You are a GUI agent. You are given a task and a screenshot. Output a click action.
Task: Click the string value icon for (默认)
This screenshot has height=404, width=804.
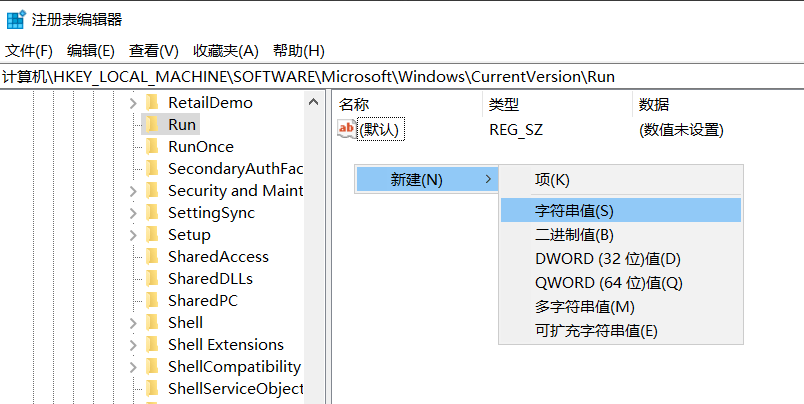(346, 129)
